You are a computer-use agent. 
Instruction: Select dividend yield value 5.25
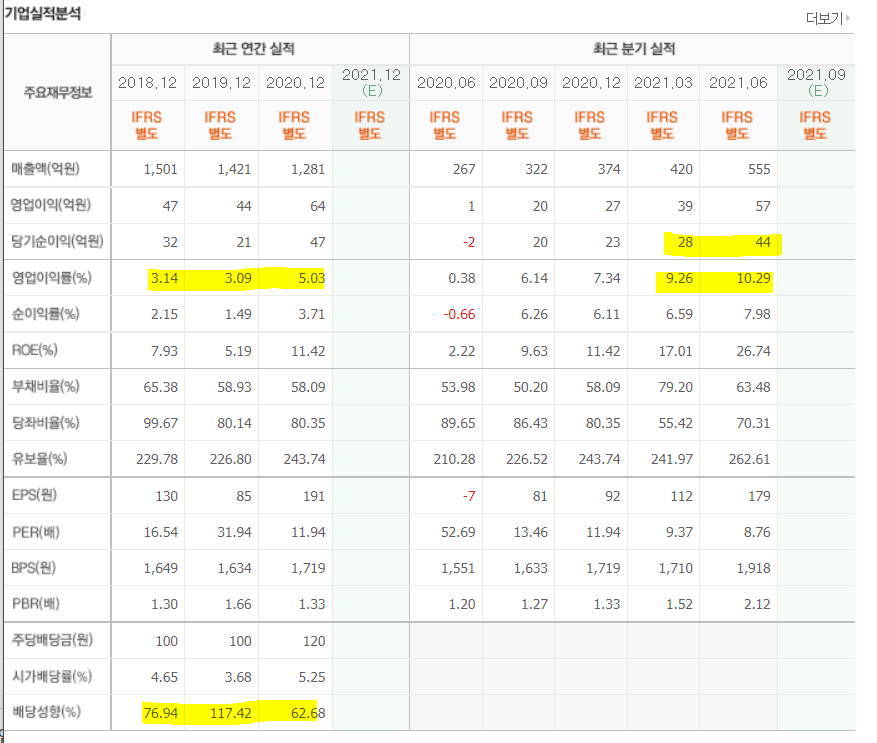(312, 677)
